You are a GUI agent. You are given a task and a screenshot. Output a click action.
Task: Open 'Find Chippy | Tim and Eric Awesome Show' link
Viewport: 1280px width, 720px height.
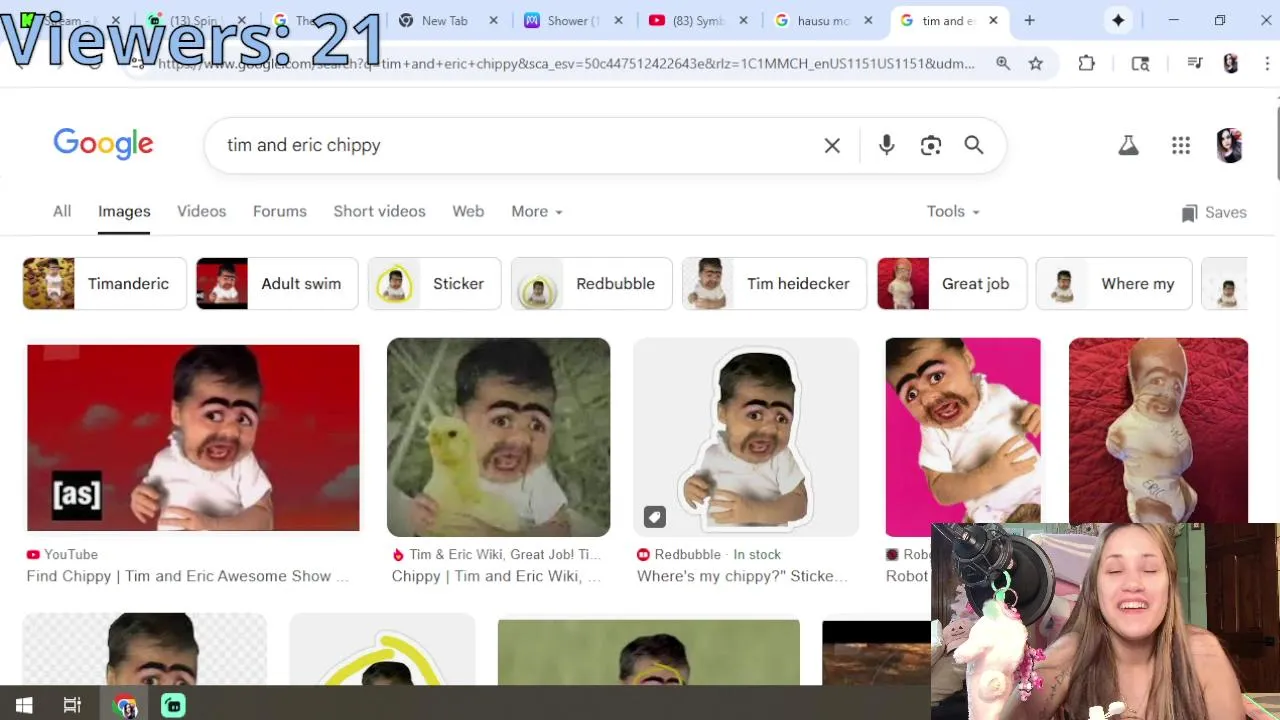point(187,576)
